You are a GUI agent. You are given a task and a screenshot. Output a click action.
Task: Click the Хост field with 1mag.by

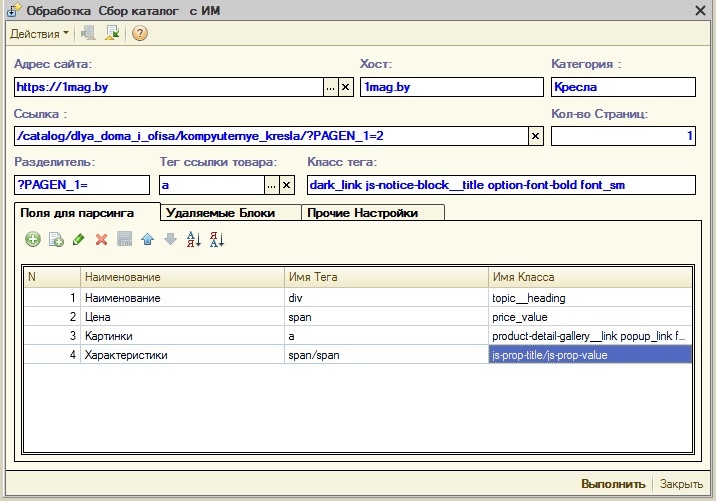[x=452, y=87]
